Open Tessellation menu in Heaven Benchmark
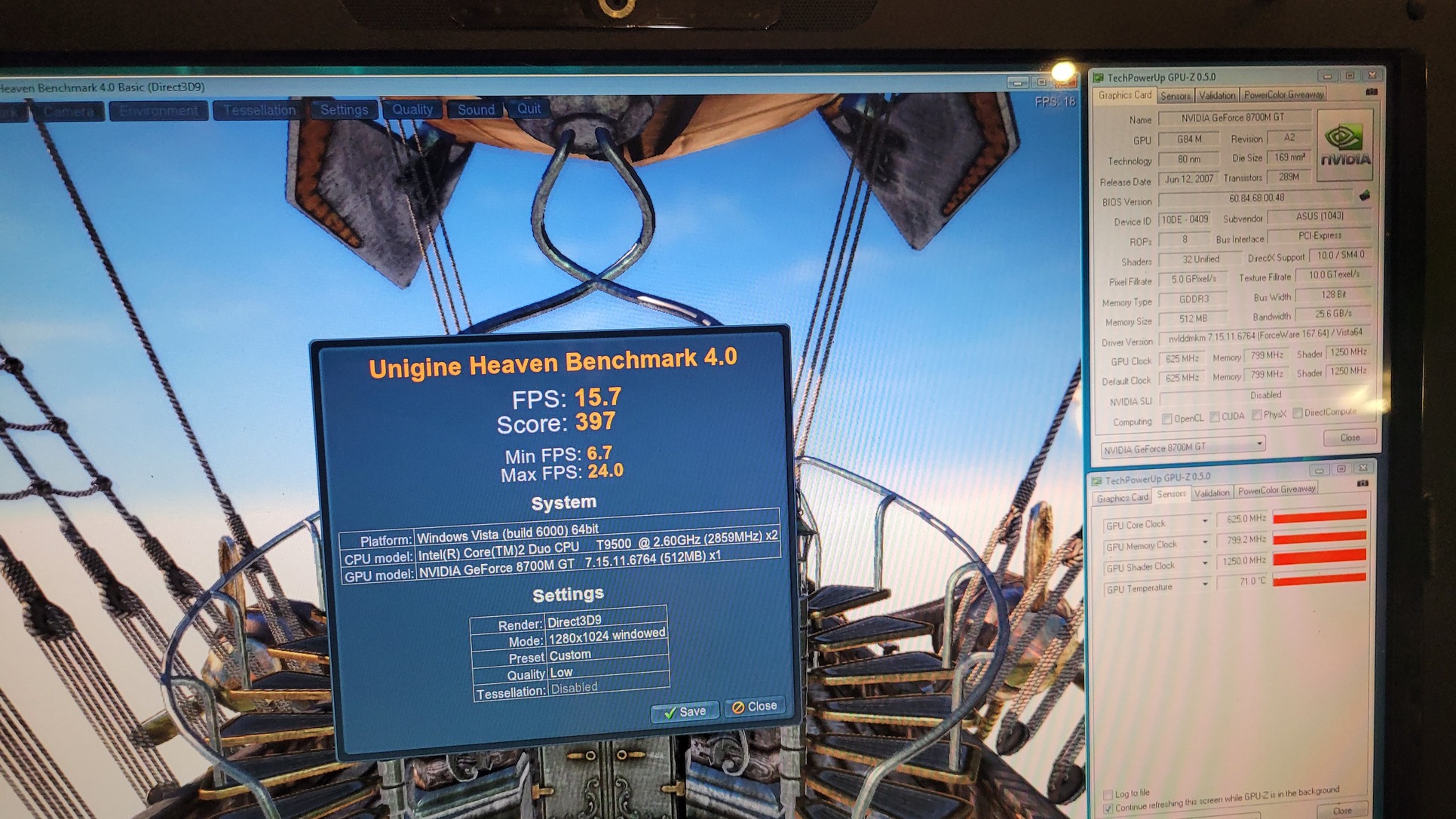Image resolution: width=1456 pixels, height=819 pixels. [x=259, y=111]
